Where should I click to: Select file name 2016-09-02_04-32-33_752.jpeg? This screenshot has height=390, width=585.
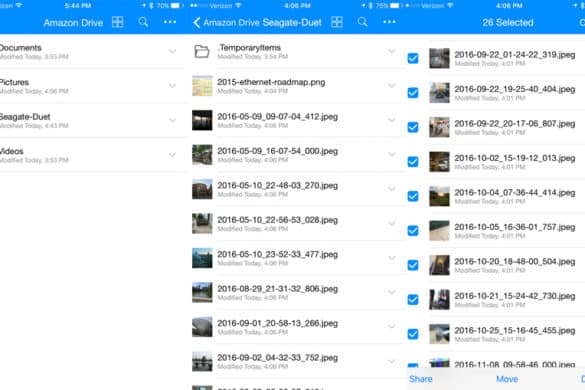pos(278,358)
